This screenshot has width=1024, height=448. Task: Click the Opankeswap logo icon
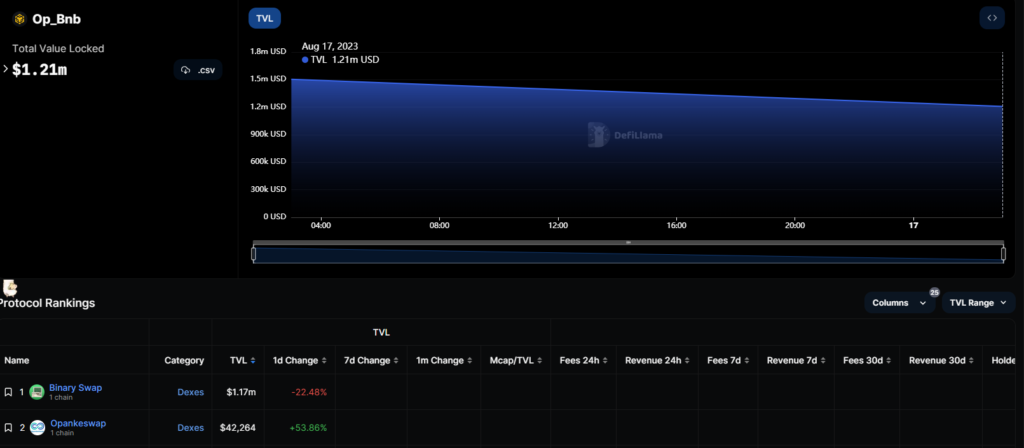pyautogui.click(x=37, y=428)
